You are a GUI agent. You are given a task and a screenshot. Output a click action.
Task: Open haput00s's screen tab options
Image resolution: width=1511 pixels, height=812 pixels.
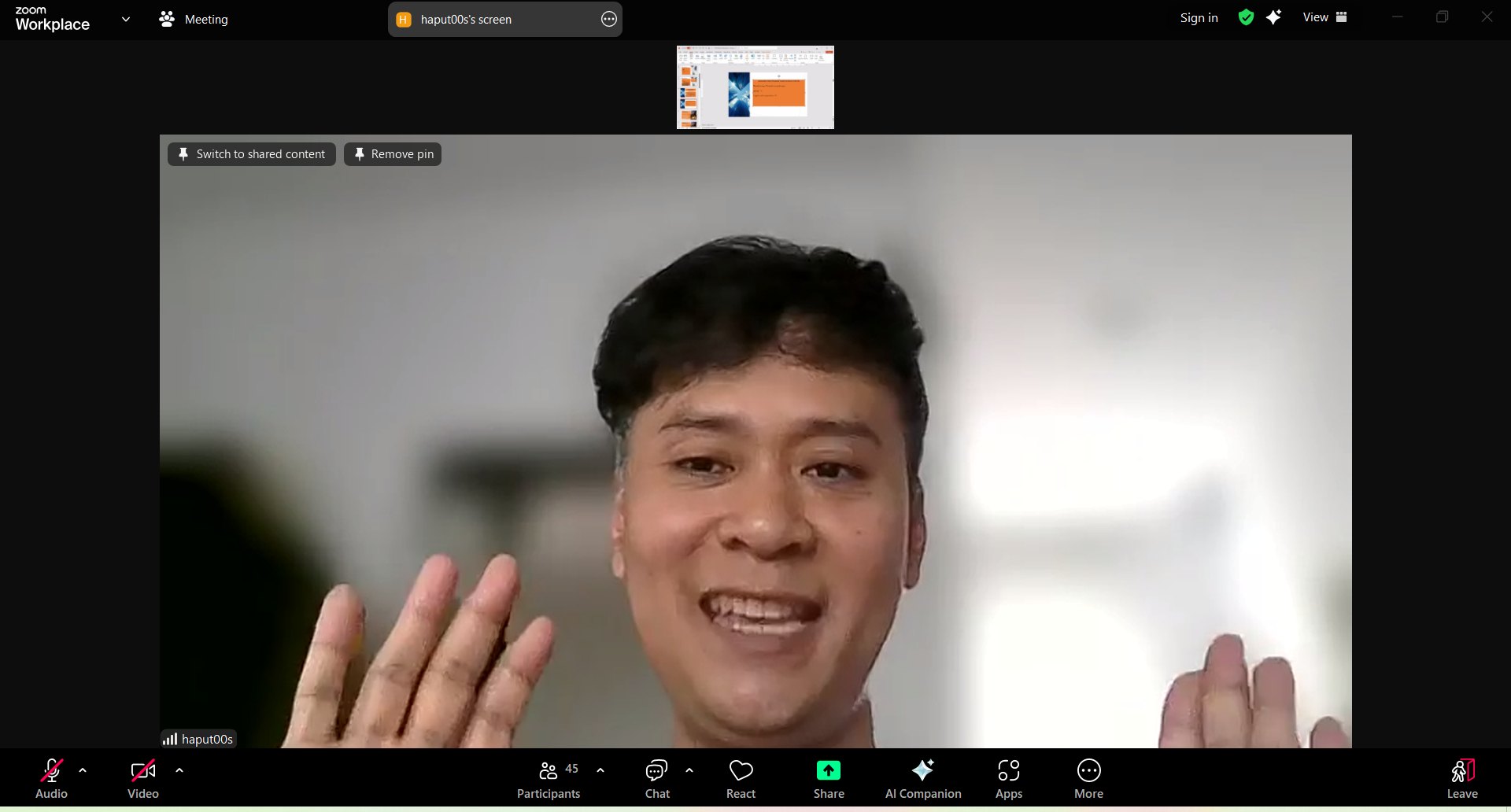coord(608,19)
